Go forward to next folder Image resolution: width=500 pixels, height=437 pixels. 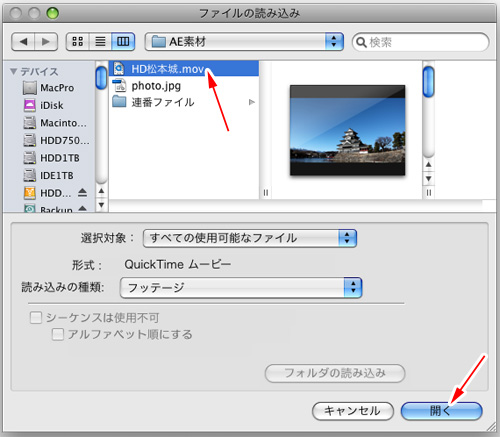click(x=46, y=42)
